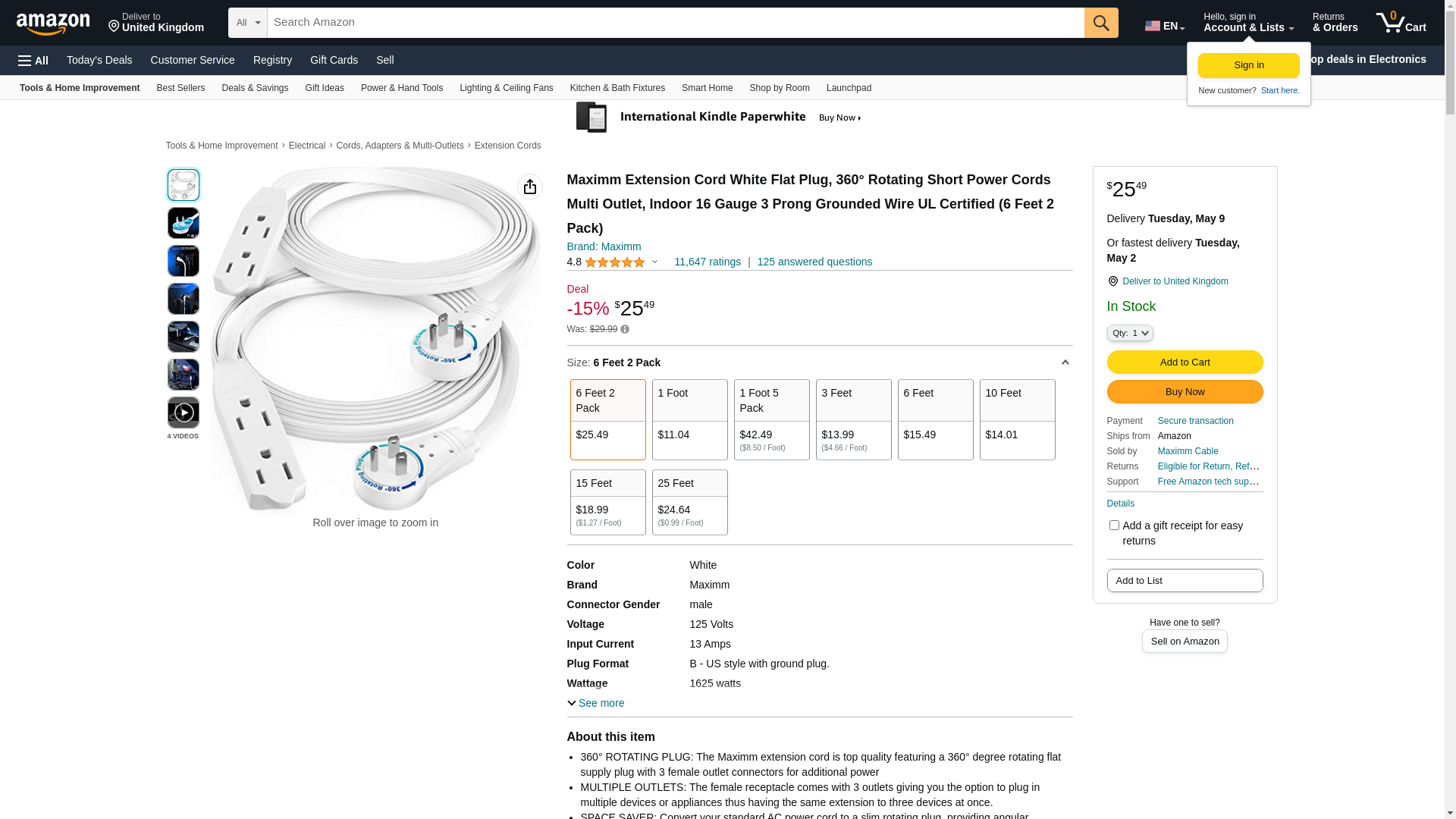
Task: Expand See more product details
Action: [x=596, y=703]
